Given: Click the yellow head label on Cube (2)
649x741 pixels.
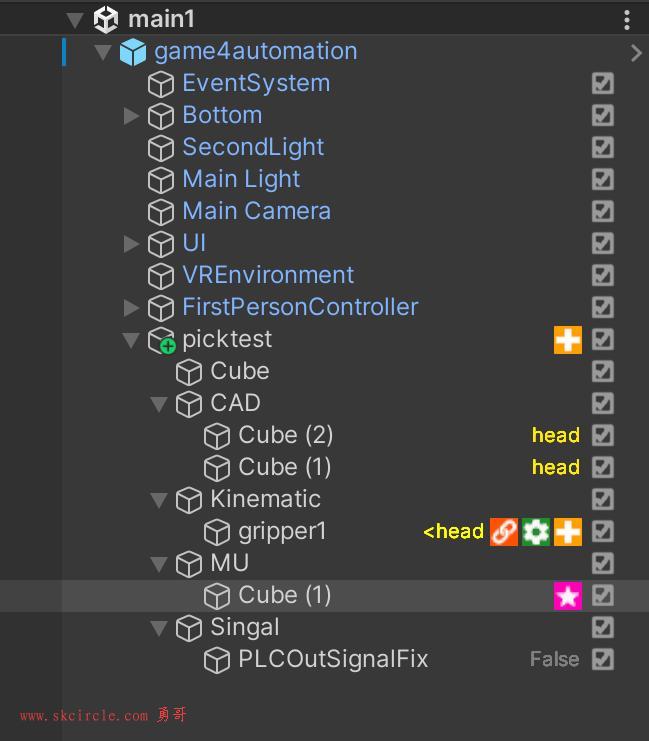Looking at the screenshot, I should [555, 435].
